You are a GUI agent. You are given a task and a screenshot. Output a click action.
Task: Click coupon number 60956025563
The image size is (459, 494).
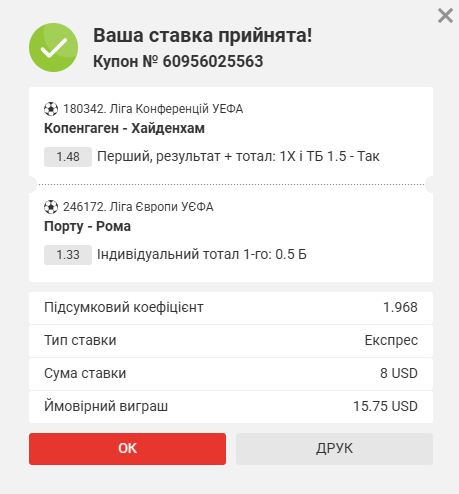coord(213,61)
